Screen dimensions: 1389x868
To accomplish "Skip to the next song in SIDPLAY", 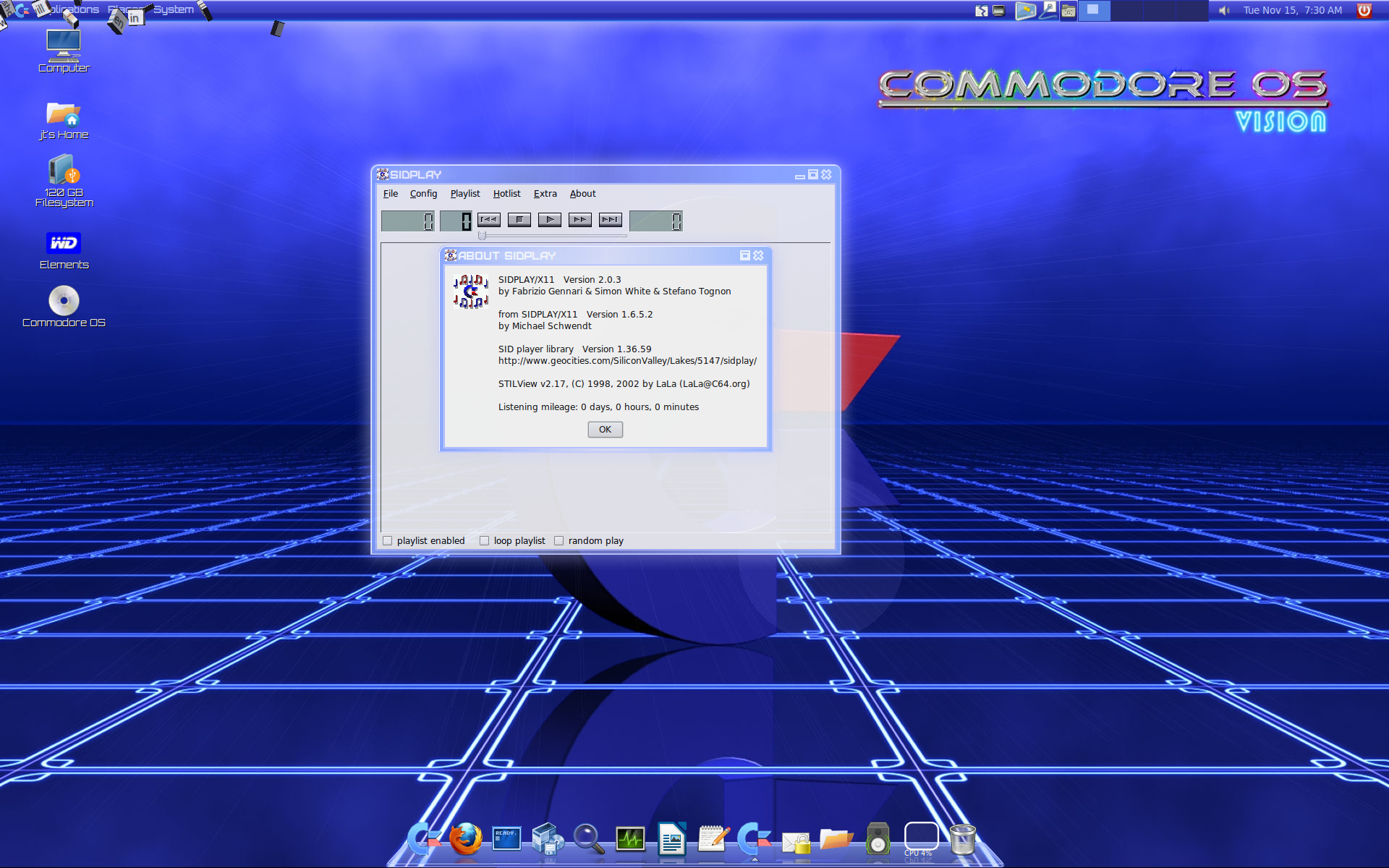I will (610, 220).
